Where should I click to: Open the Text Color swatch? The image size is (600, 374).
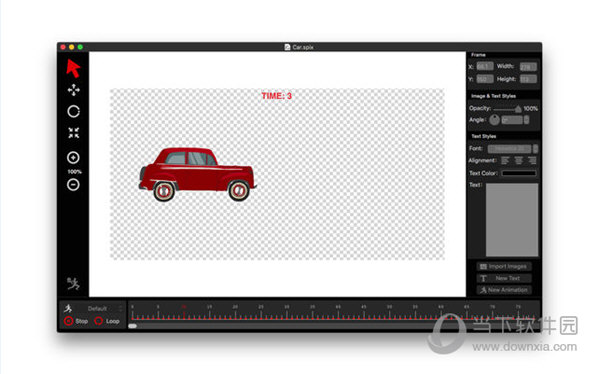point(518,173)
